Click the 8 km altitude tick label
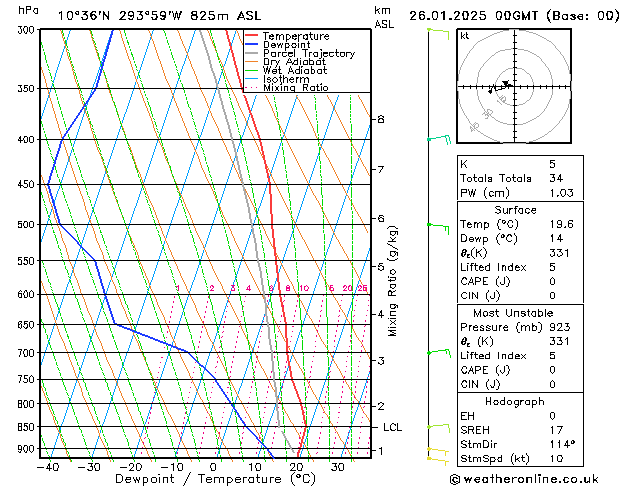Image resolution: width=629 pixels, height=486 pixels. pos(381,119)
